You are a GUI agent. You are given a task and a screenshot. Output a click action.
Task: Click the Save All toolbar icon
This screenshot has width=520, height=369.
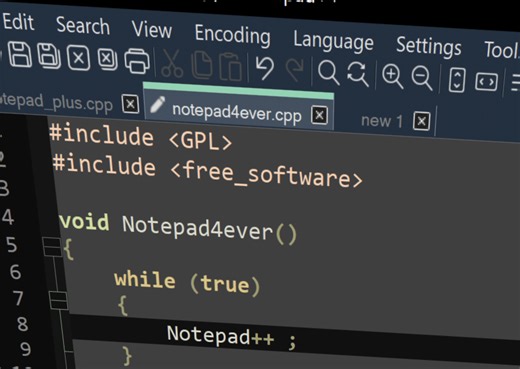(49, 56)
